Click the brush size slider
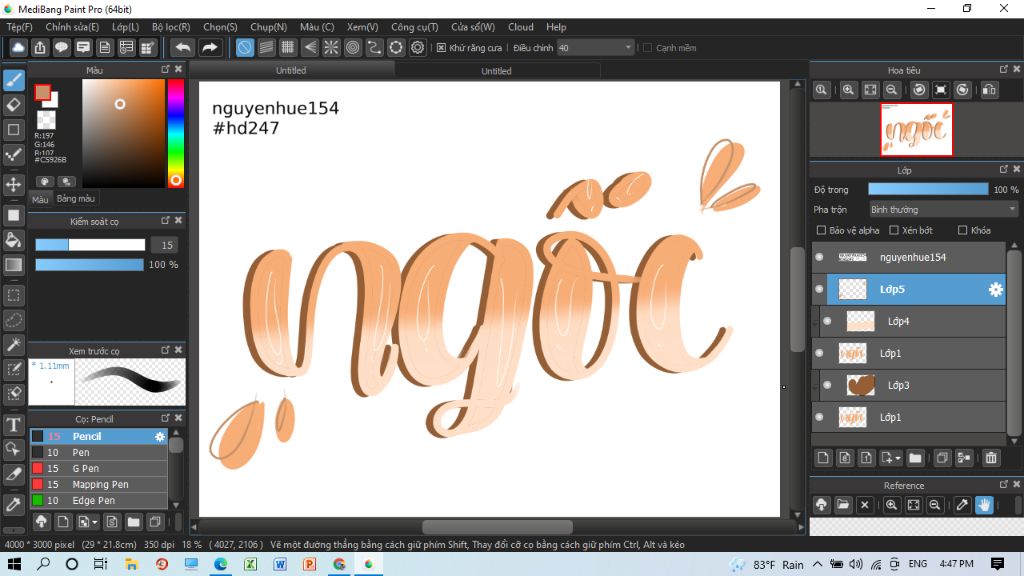 (90, 245)
